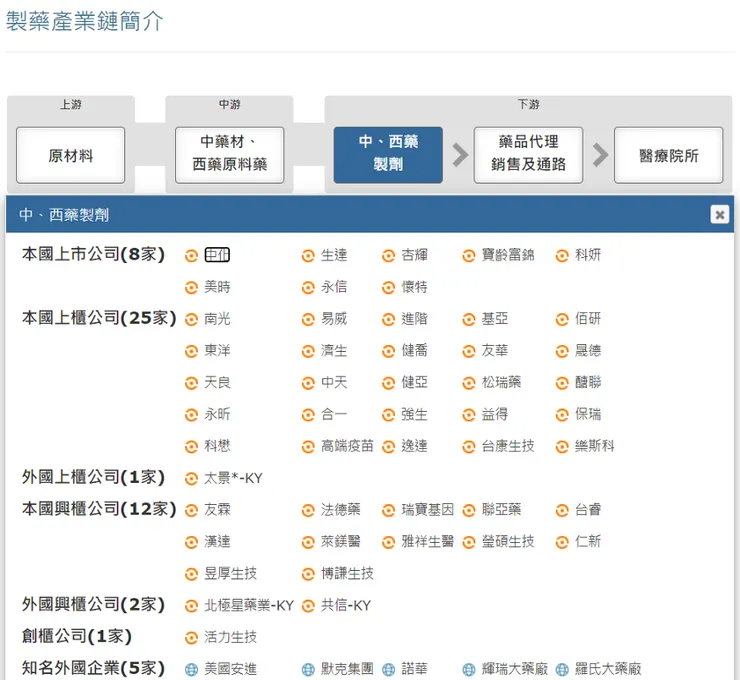Click the orange icon beside 懷特
The height and width of the screenshot is (680, 740).
[x=388, y=288]
